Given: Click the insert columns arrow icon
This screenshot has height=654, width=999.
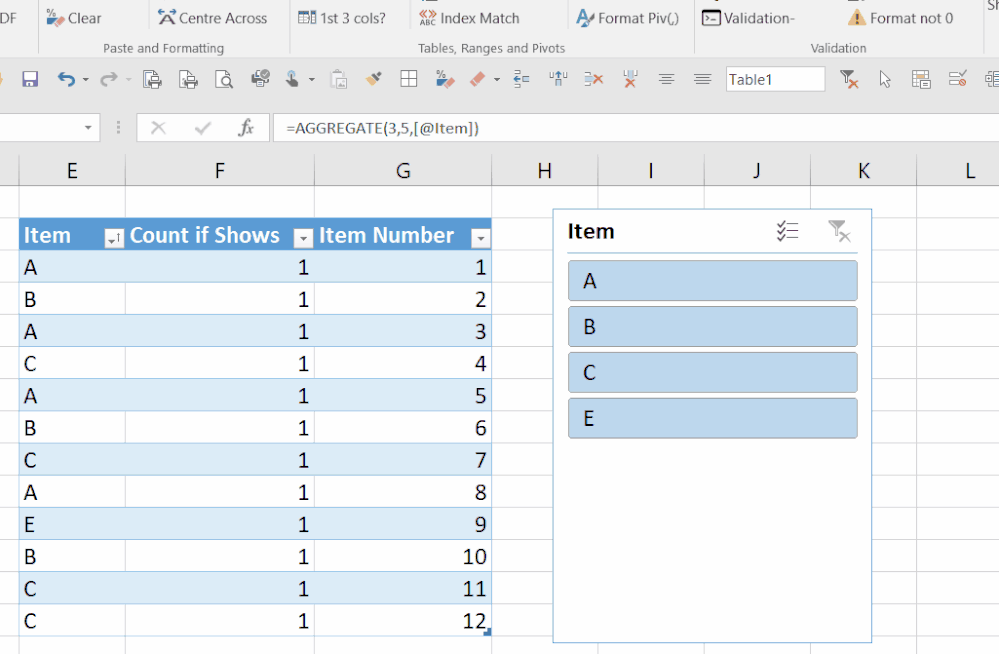Looking at the screenshot, I should 558,79.
